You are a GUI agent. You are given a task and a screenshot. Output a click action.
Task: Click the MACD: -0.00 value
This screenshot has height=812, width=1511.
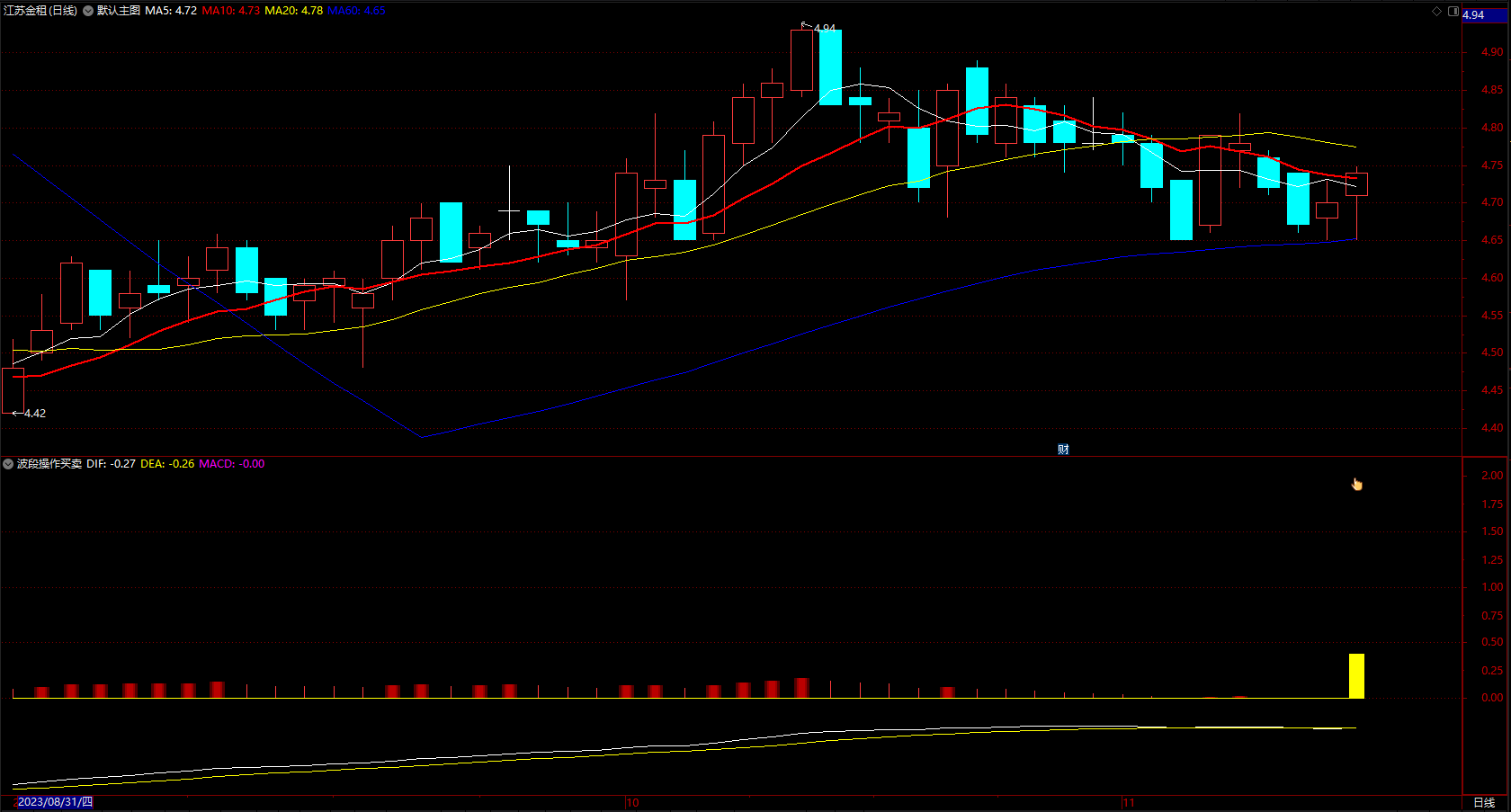coord(232,464)
